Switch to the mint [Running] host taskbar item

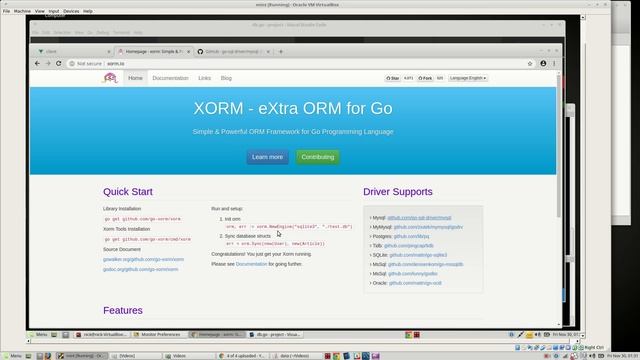82,356
